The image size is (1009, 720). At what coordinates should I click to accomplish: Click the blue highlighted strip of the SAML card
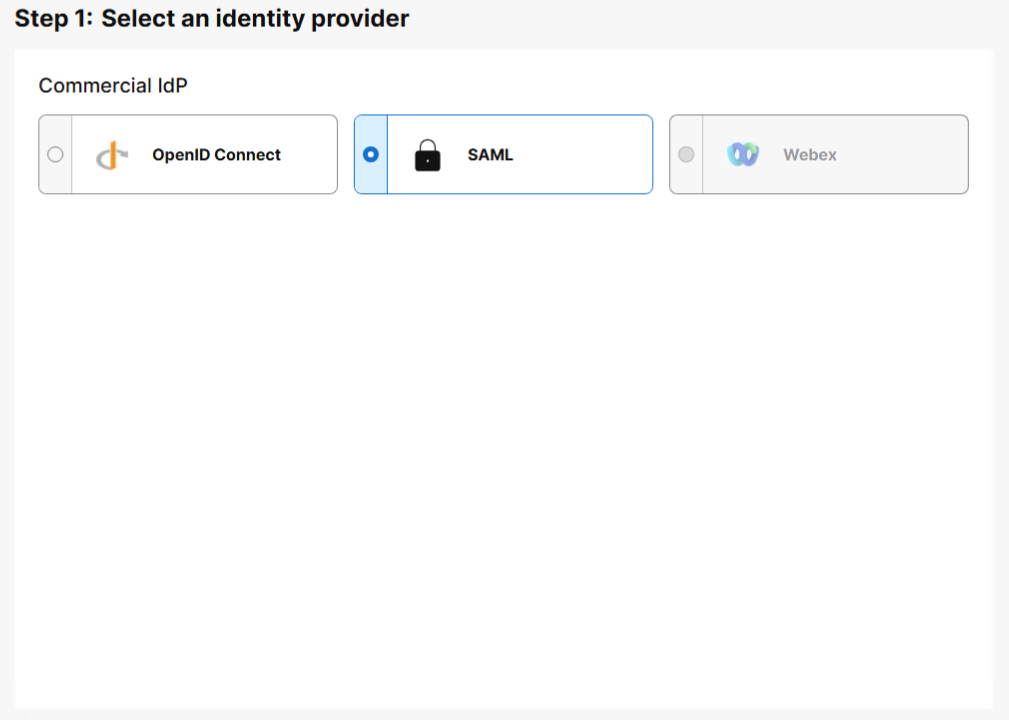[x=371, y=178]
